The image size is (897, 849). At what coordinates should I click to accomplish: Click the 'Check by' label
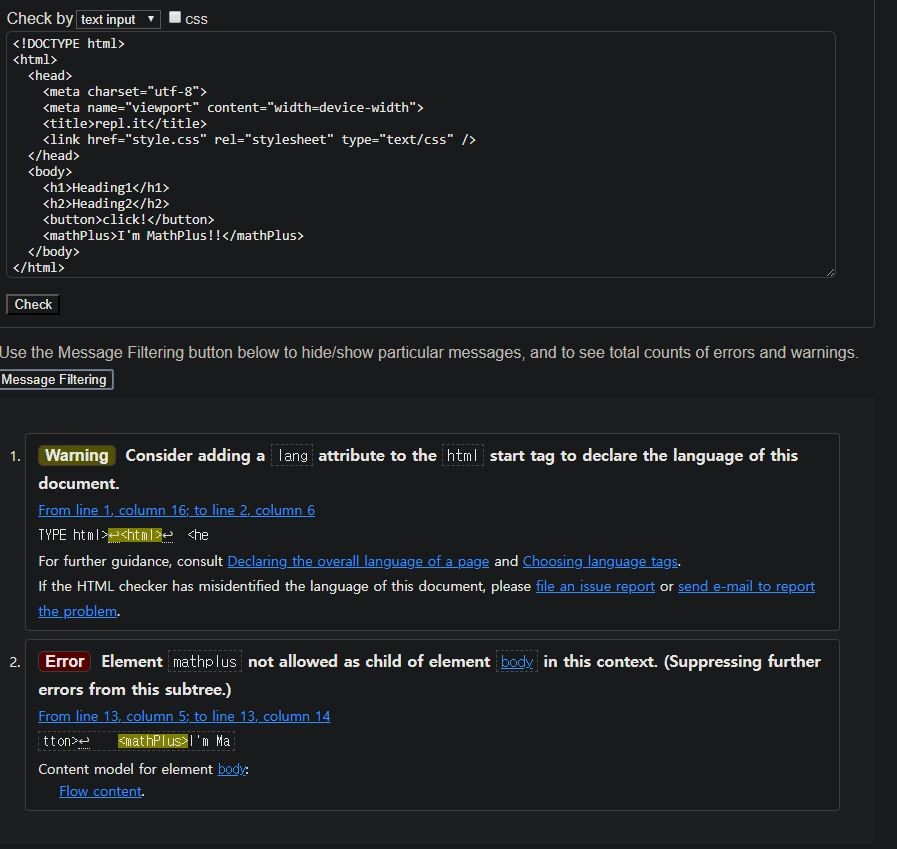coord(39,19)
